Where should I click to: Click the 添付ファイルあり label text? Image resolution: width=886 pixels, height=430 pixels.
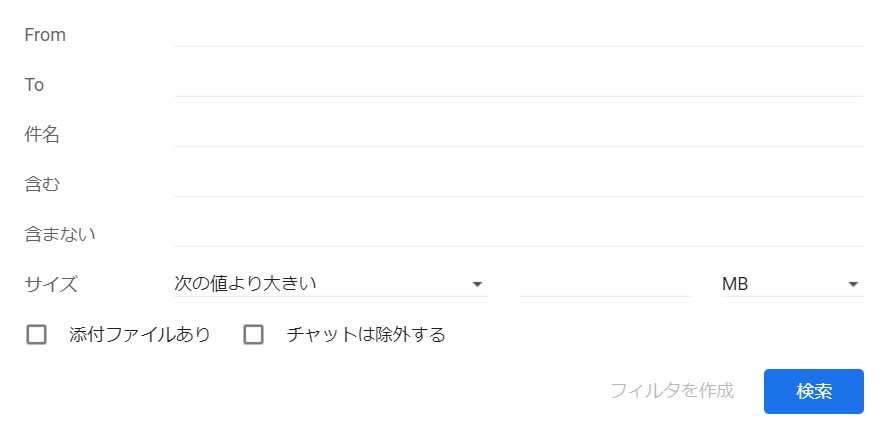pos(140,335)
